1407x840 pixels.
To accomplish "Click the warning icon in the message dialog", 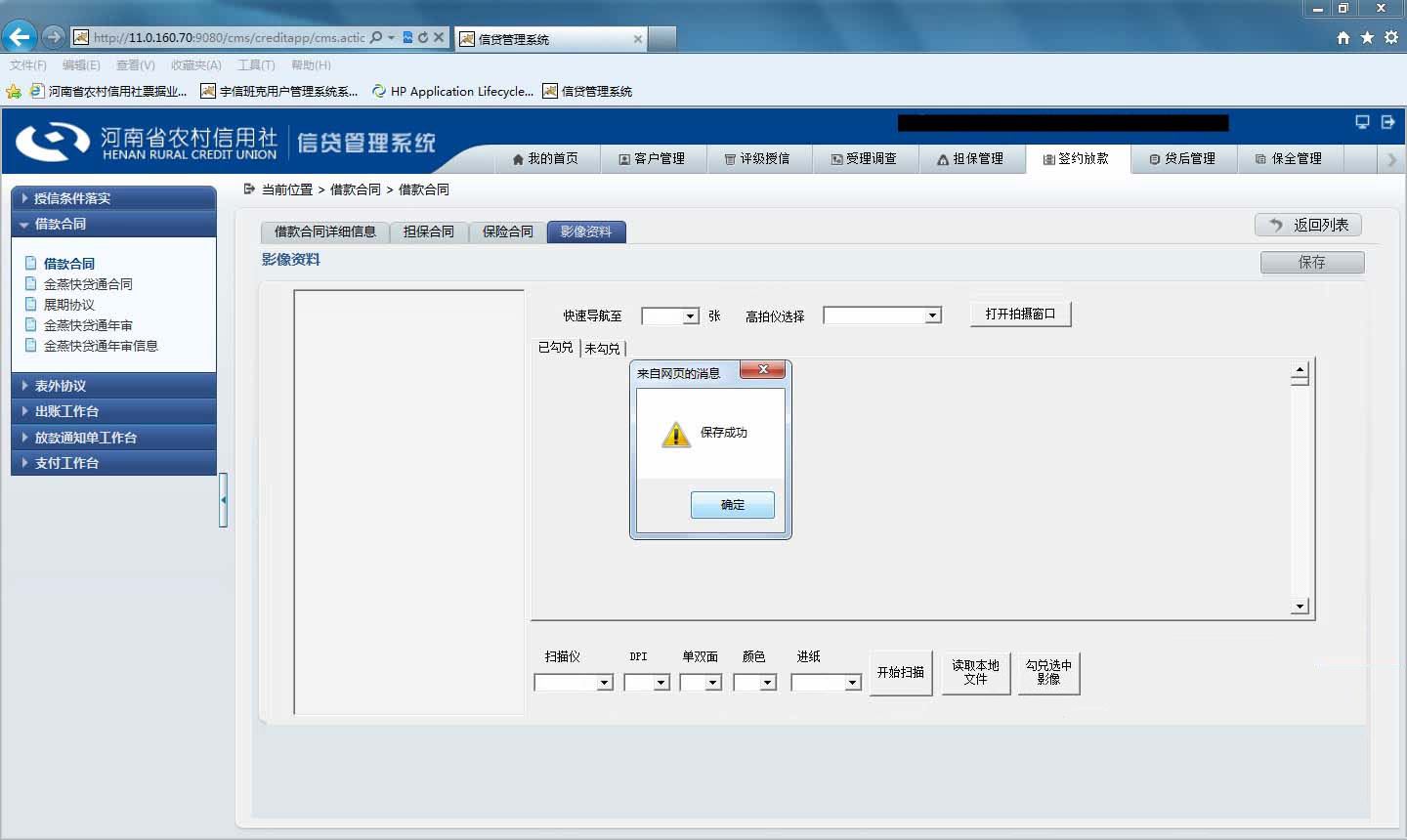I will [x=676, y=434].
